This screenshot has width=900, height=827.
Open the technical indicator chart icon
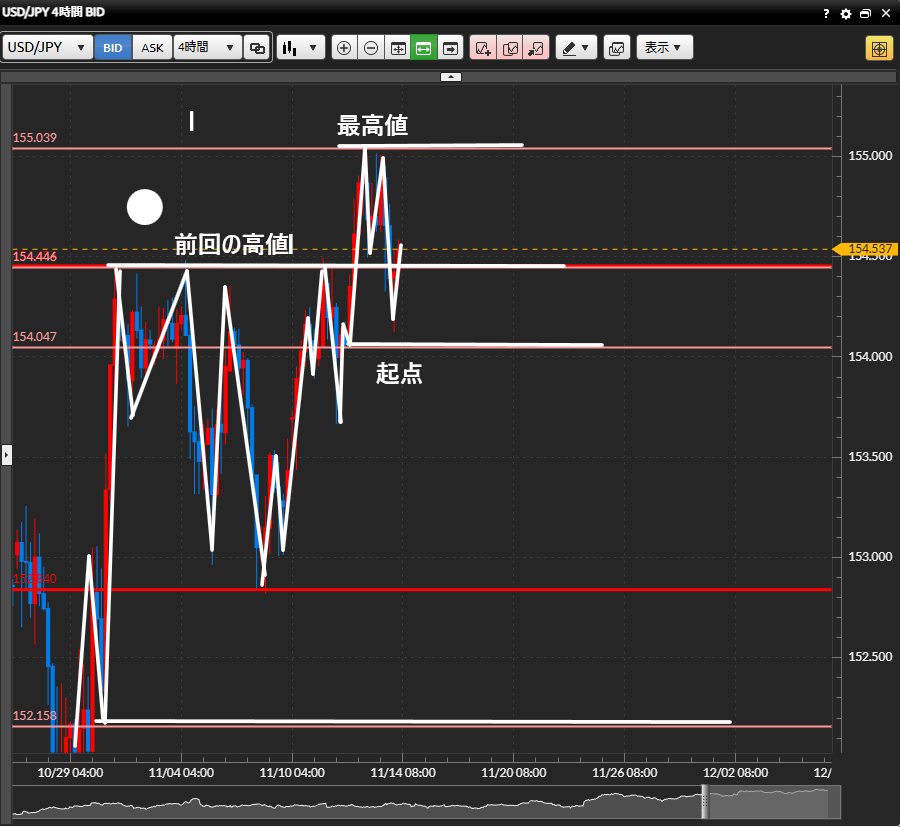(x=617, y=48)
